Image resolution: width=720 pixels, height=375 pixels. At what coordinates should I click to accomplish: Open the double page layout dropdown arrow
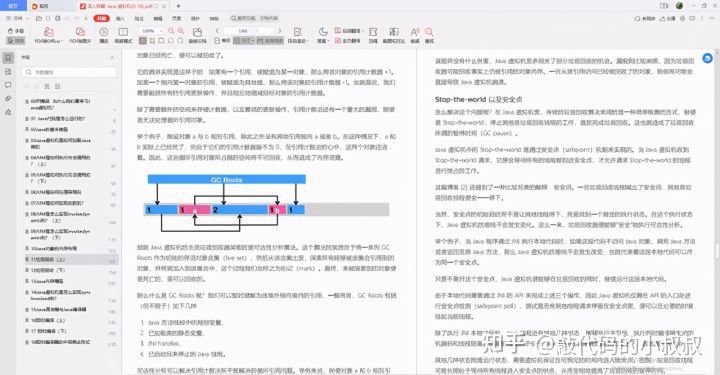(x=252, y=40)
